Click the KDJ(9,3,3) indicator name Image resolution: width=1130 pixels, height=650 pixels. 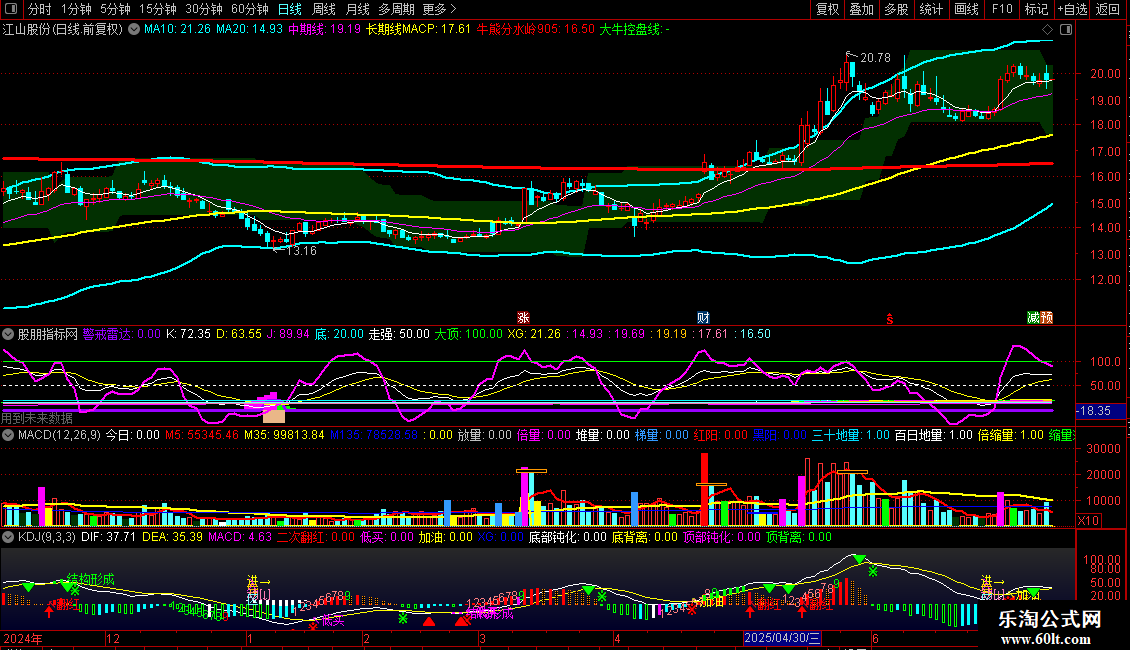coord(46,537)
